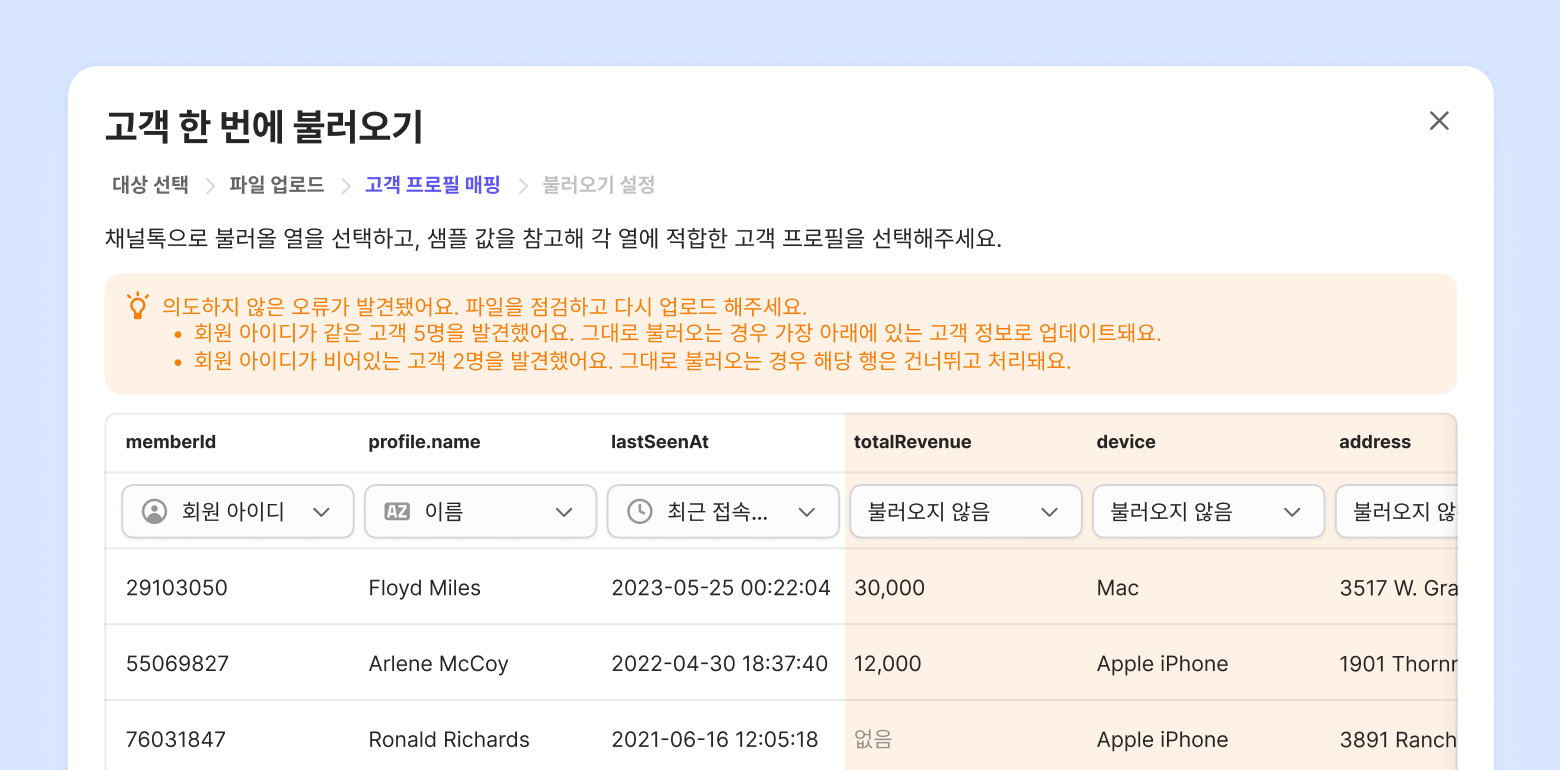Click the chevron arrow after 고객 프로필 매핑

coord(522,185)
